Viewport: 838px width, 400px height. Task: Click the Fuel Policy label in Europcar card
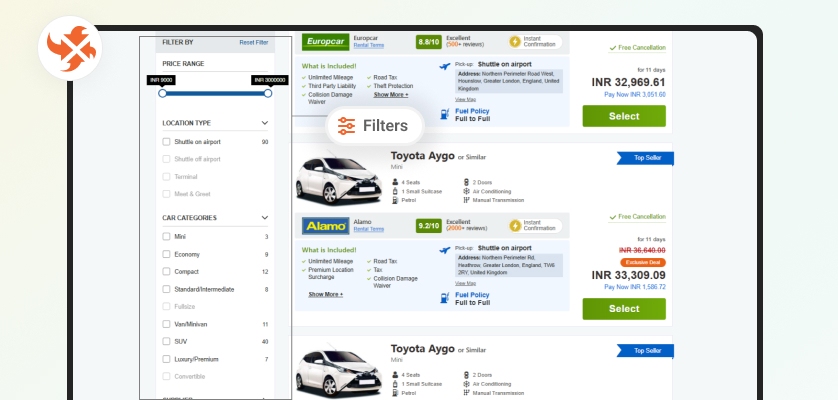click(472, 111)
